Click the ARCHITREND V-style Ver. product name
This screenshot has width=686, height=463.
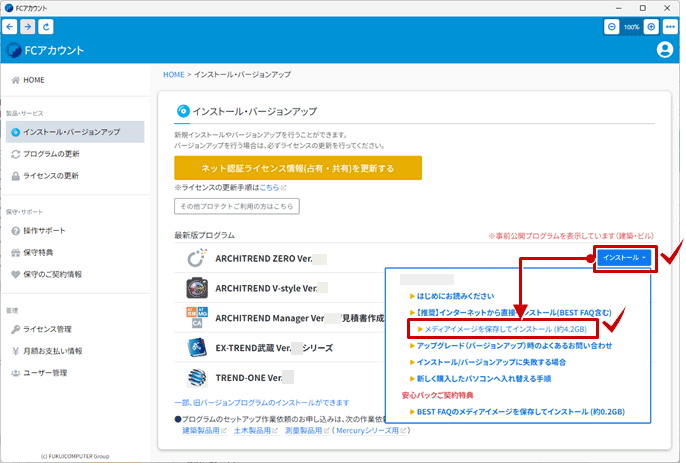point(266,288)
